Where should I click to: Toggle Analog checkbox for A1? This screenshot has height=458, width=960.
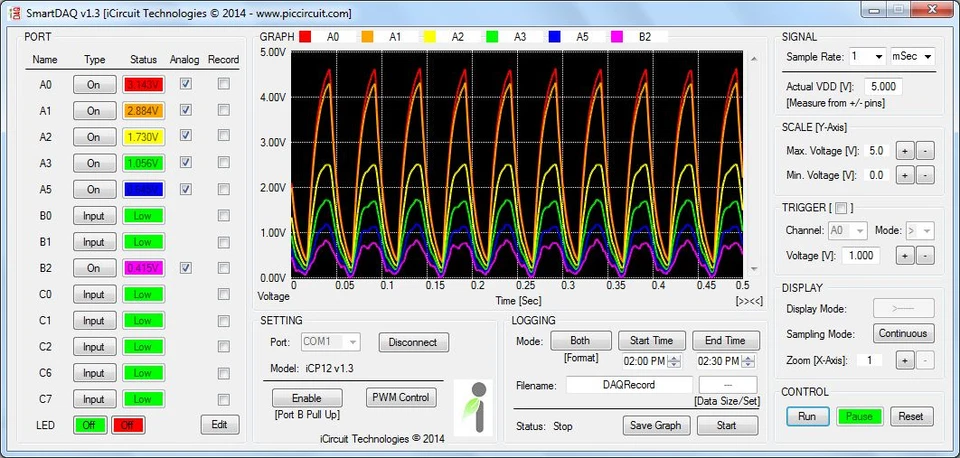tap(186, 110)
